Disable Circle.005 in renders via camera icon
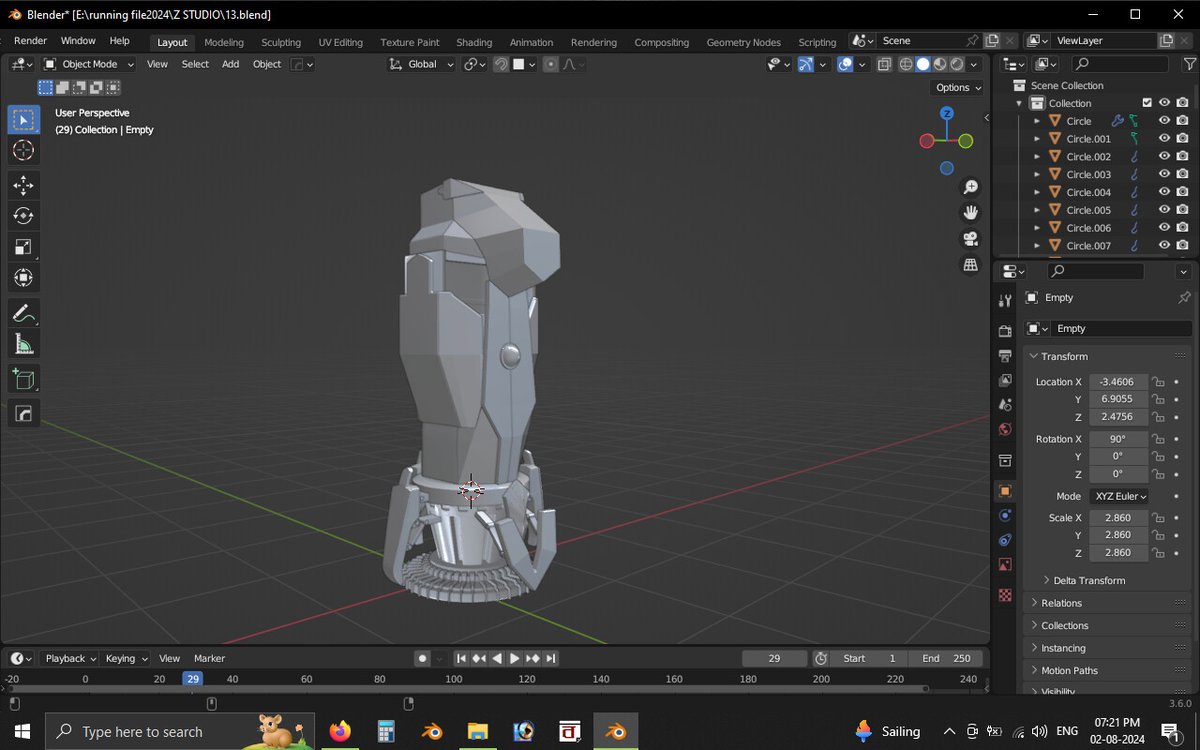 click(1182, 210)
